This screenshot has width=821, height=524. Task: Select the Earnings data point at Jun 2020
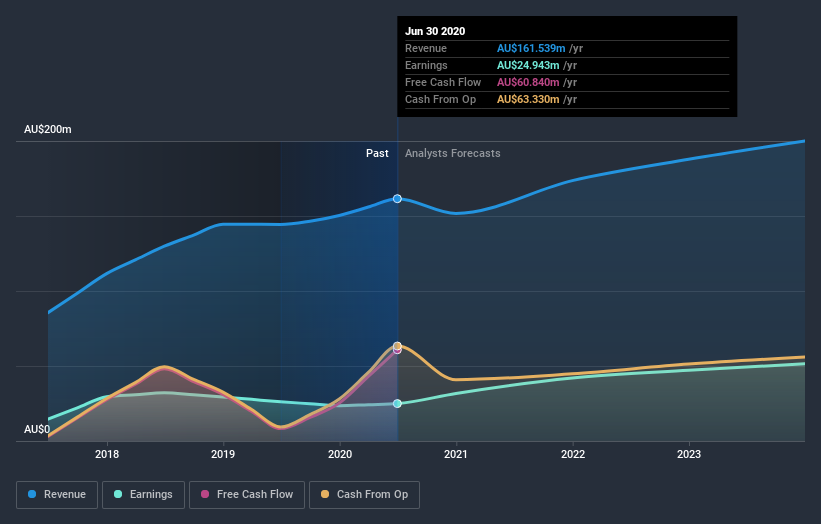click(397, 404)
